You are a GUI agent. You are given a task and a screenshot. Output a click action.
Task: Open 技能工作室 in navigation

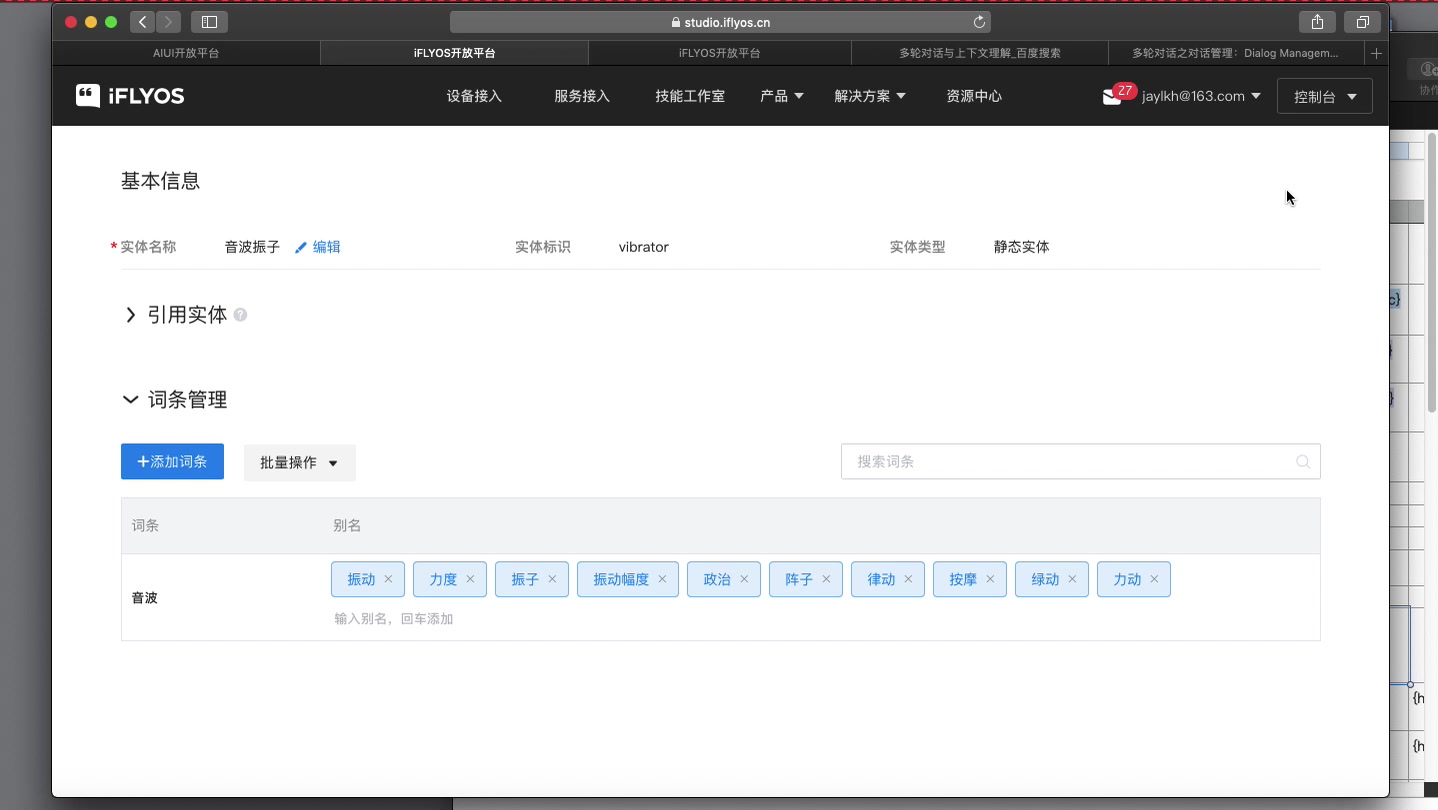(690, 96)
